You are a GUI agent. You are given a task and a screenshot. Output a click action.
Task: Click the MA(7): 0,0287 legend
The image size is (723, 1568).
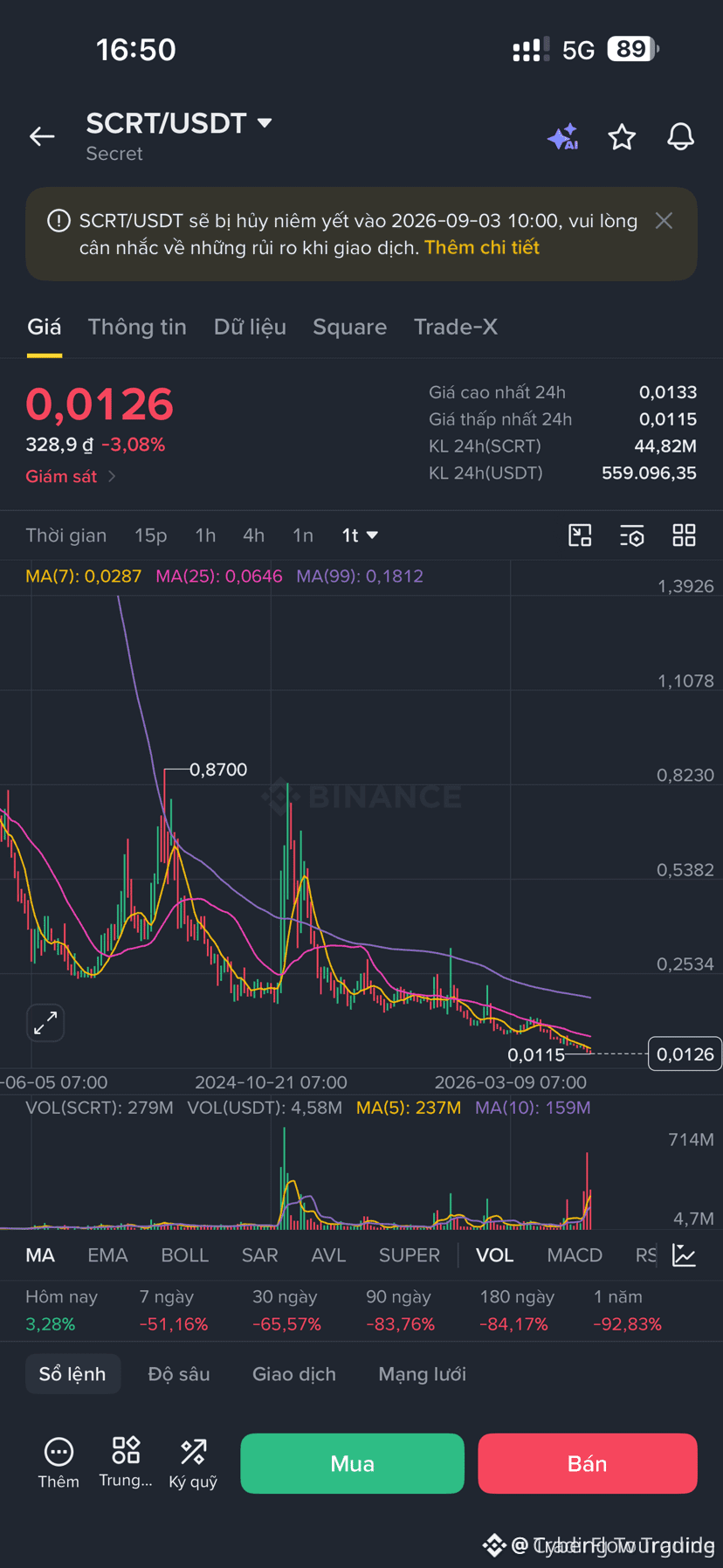click(83, 577)
